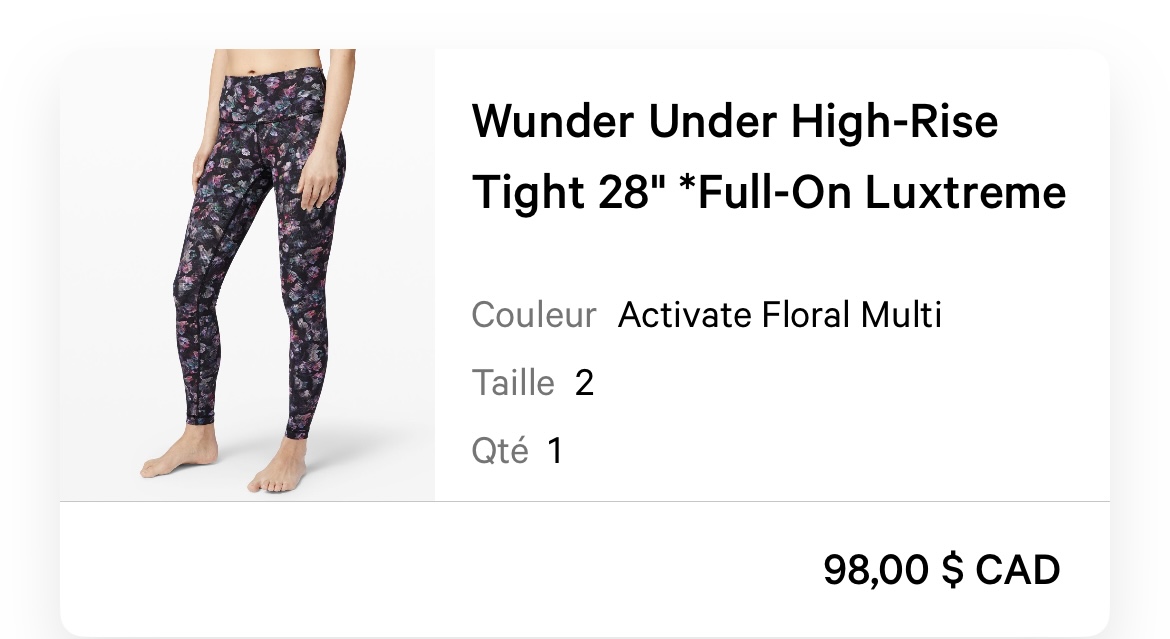
Task: Click the dollar sign in the price
Action: [953, 570]
